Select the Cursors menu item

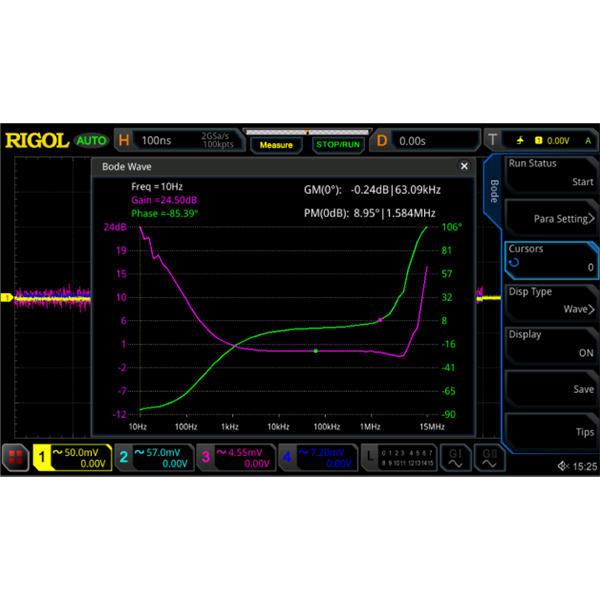[x=550, y=260]
